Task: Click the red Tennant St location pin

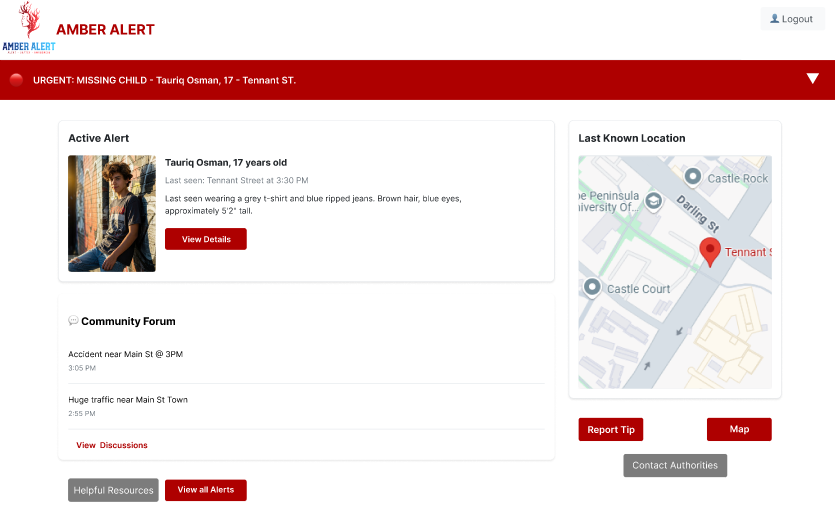Action: (709, 250)
